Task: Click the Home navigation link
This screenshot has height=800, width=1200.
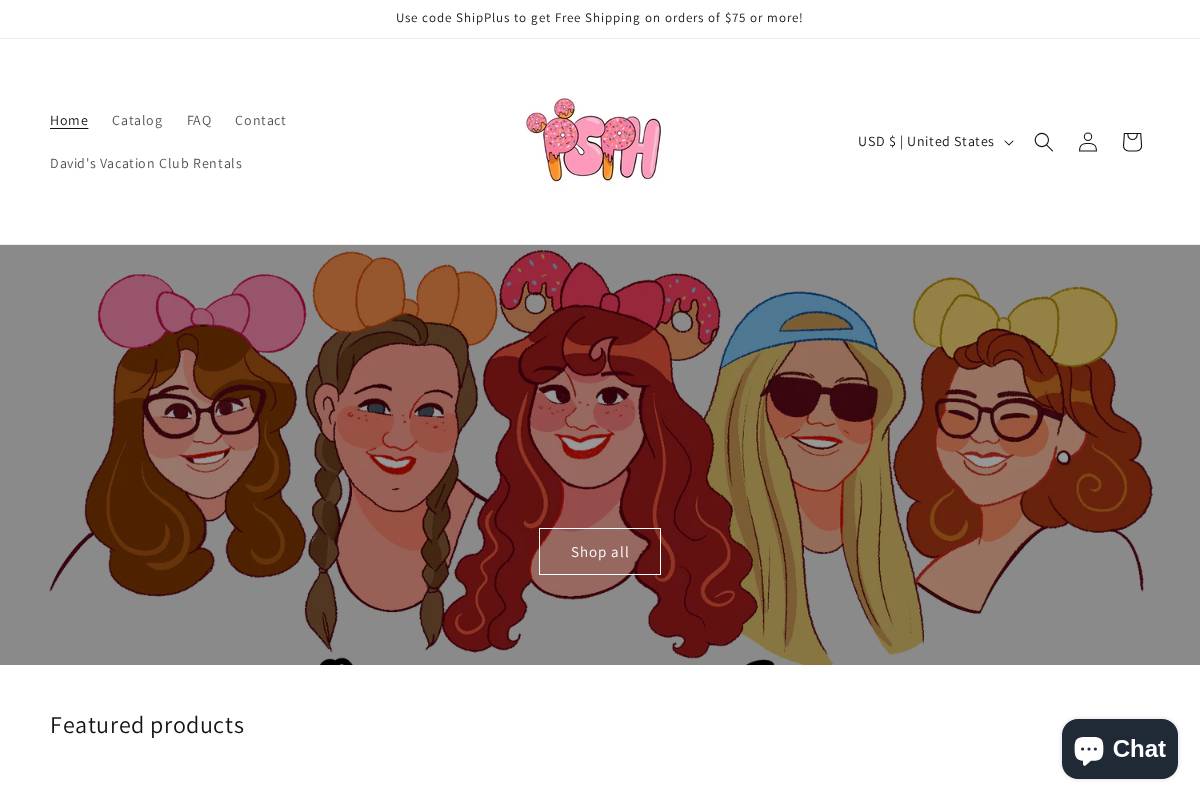Action: click(69, 120)
